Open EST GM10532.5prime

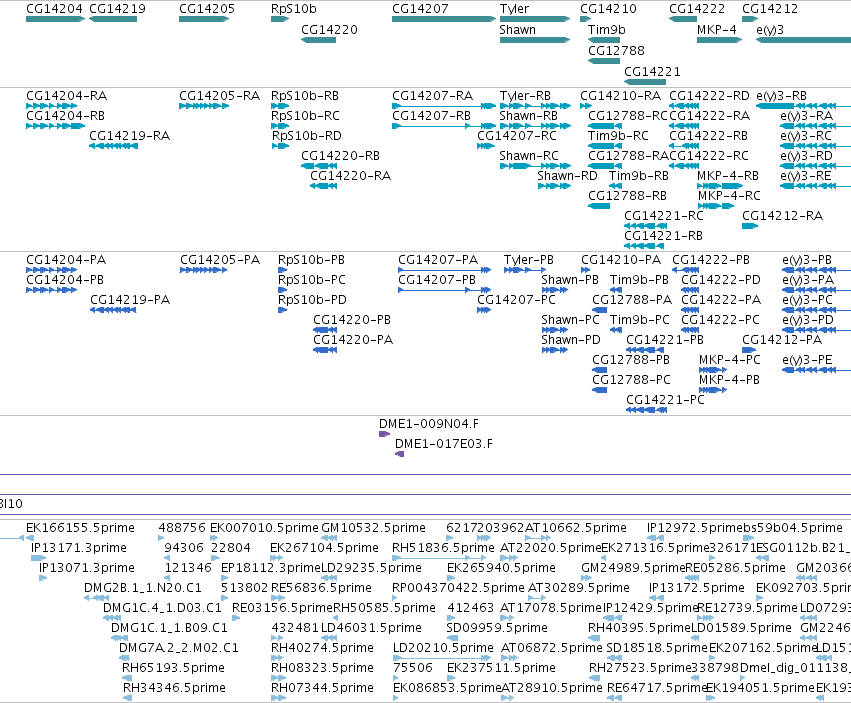[374, 528]
